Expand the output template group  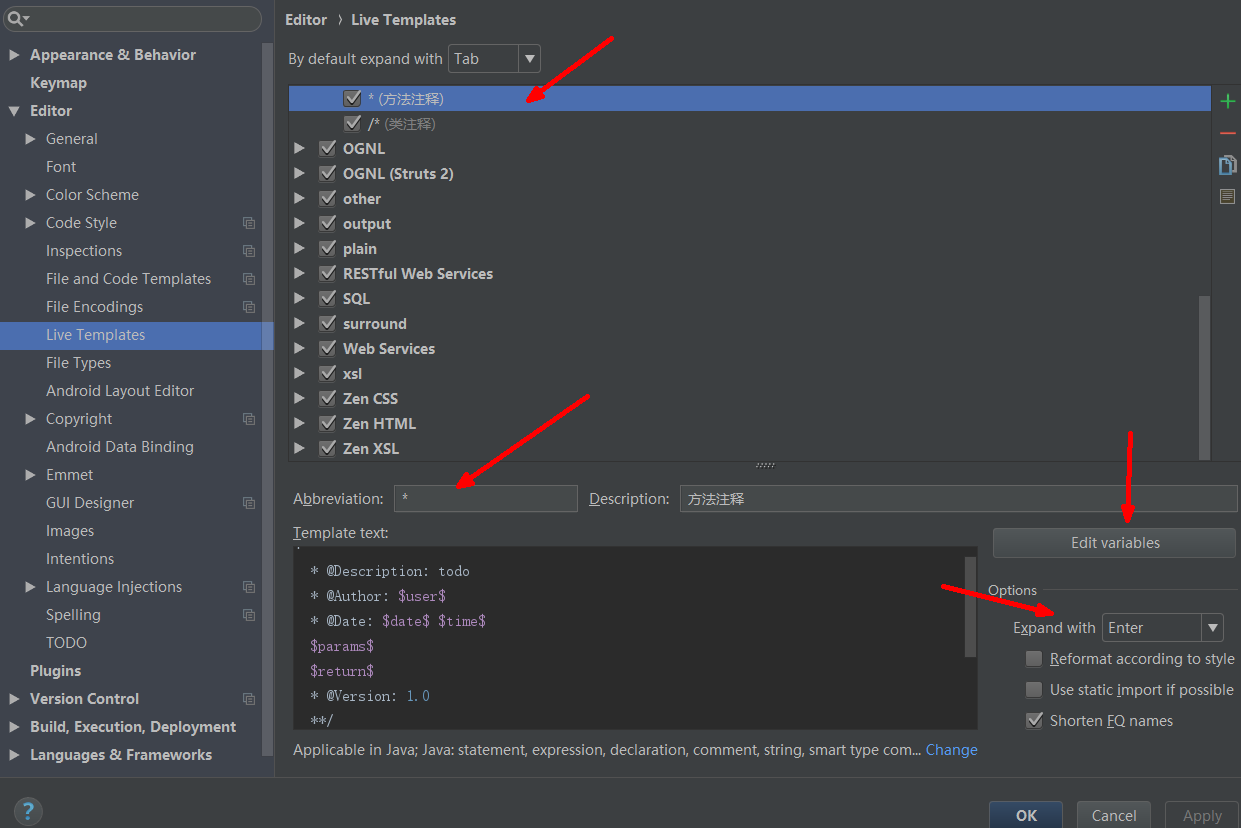point(299,223)
